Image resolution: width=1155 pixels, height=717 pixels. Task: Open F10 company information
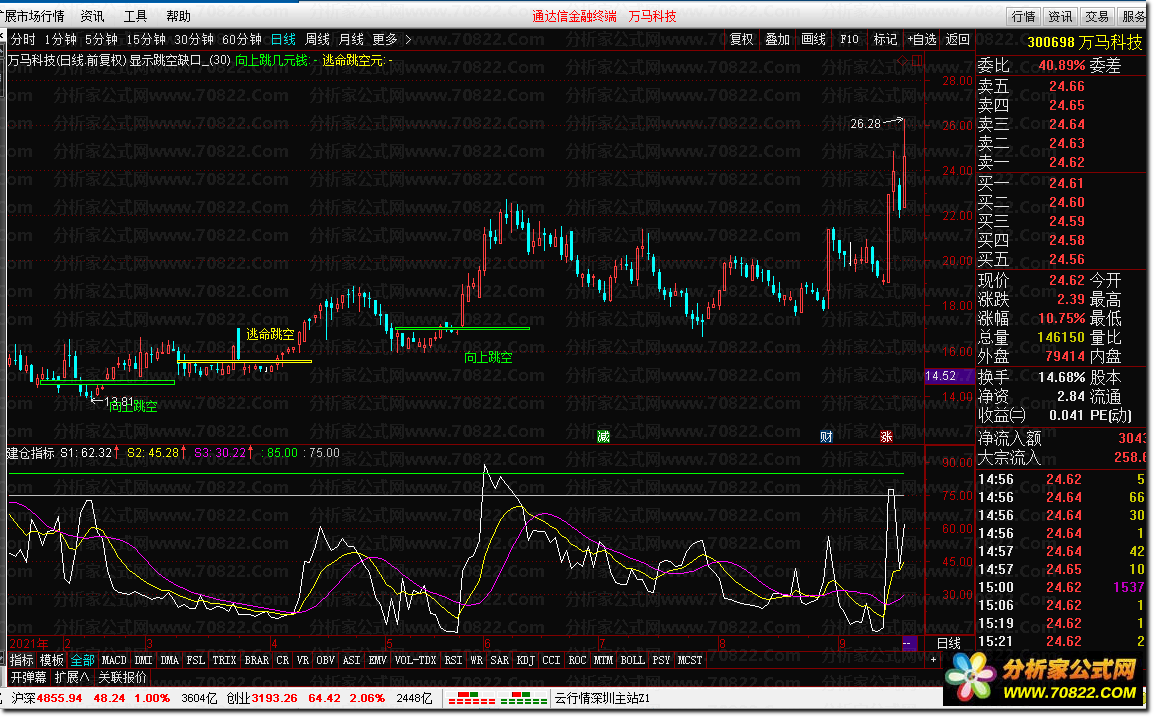click(x=849, y=40)
